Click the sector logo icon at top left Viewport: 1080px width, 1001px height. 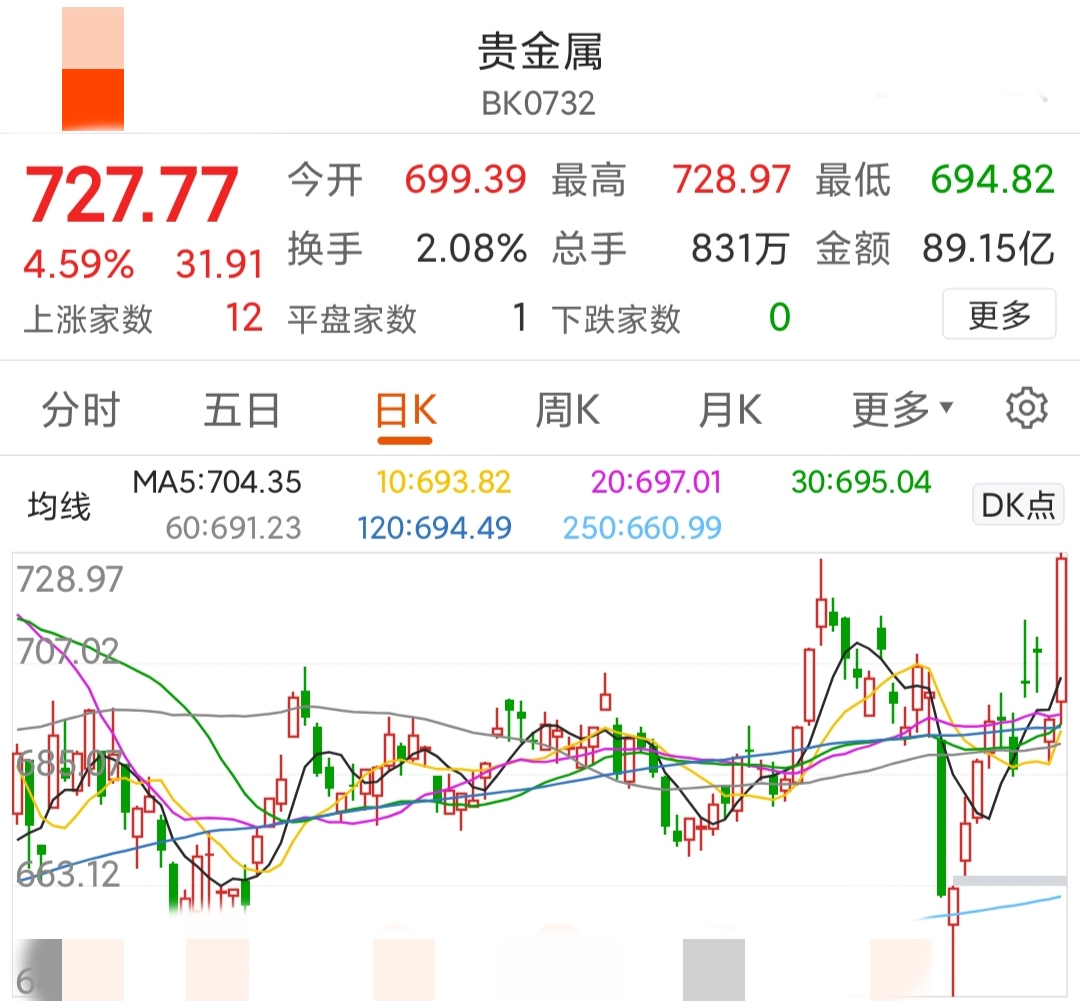[x=93, y=67]
